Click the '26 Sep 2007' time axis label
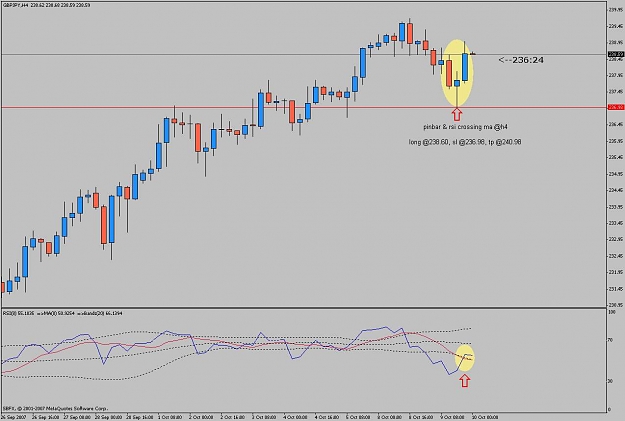 click(x=13, y=417)
